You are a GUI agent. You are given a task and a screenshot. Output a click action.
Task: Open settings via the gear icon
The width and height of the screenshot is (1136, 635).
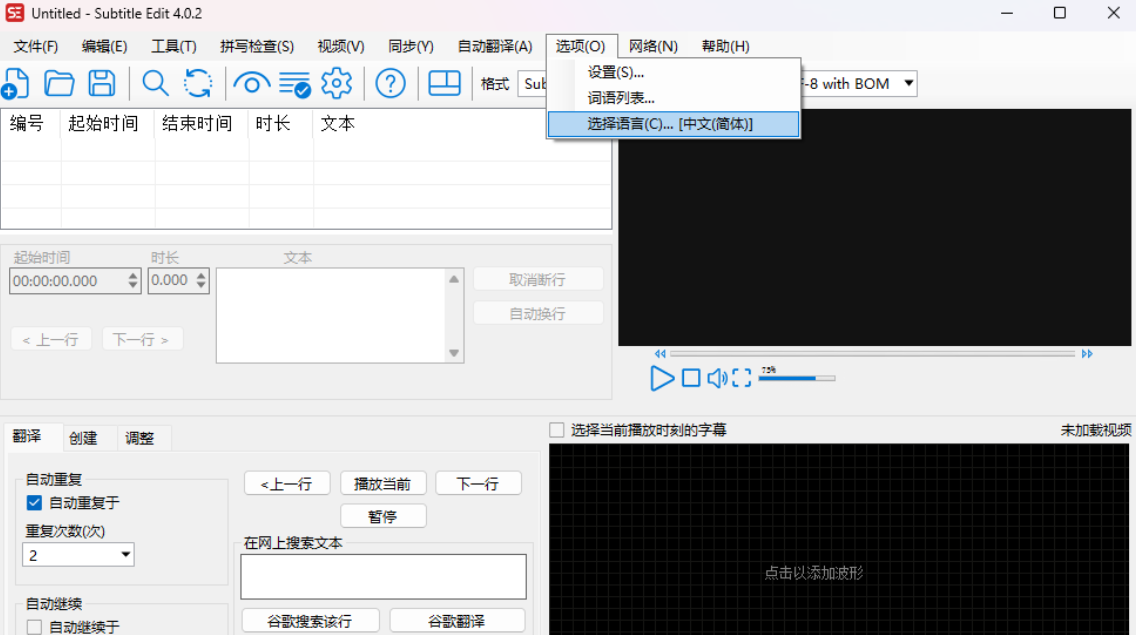point(335,84)
